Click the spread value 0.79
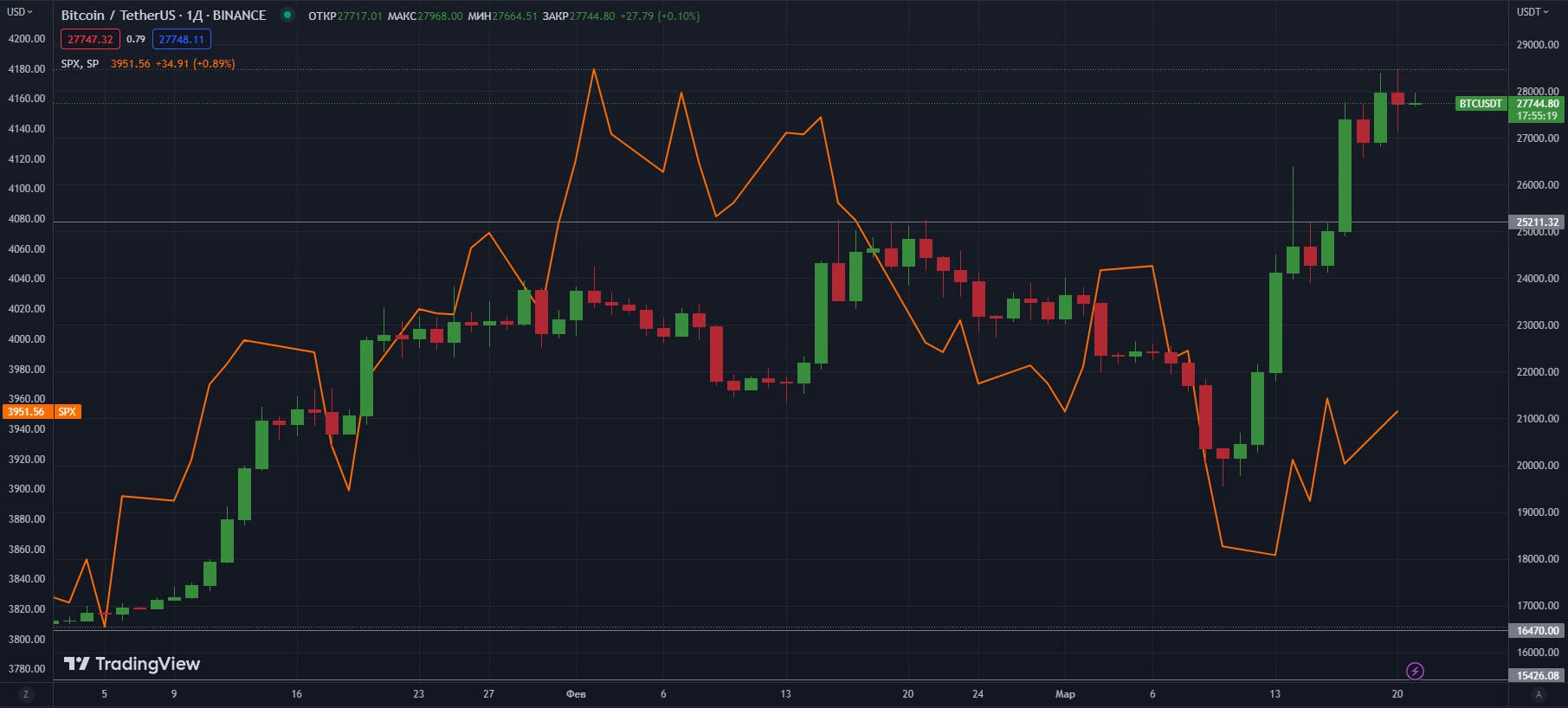Screen dimensions: 1568x708 (x=136, y=39)
